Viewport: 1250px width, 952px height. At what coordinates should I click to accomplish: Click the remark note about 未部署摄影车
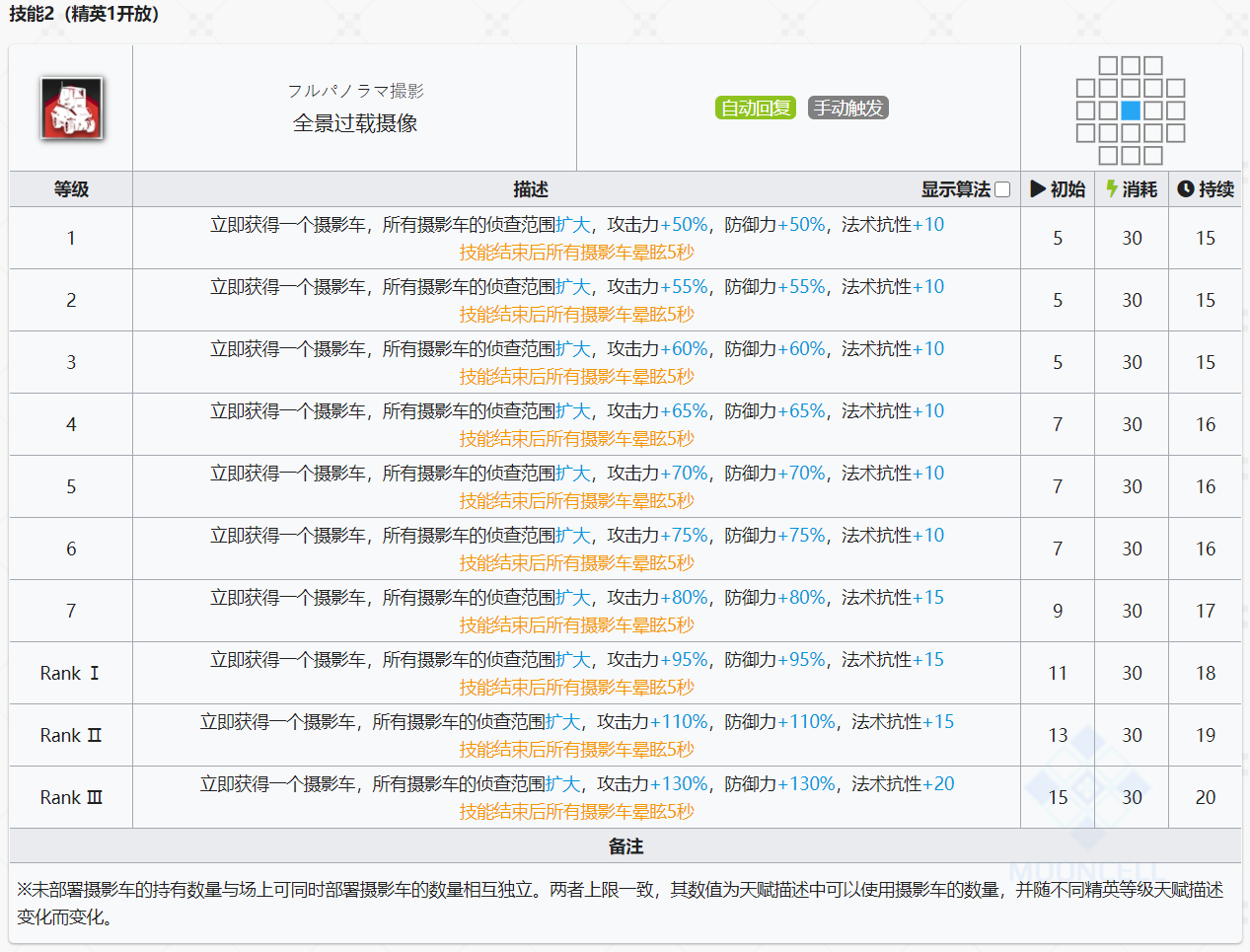click(620, 903)
